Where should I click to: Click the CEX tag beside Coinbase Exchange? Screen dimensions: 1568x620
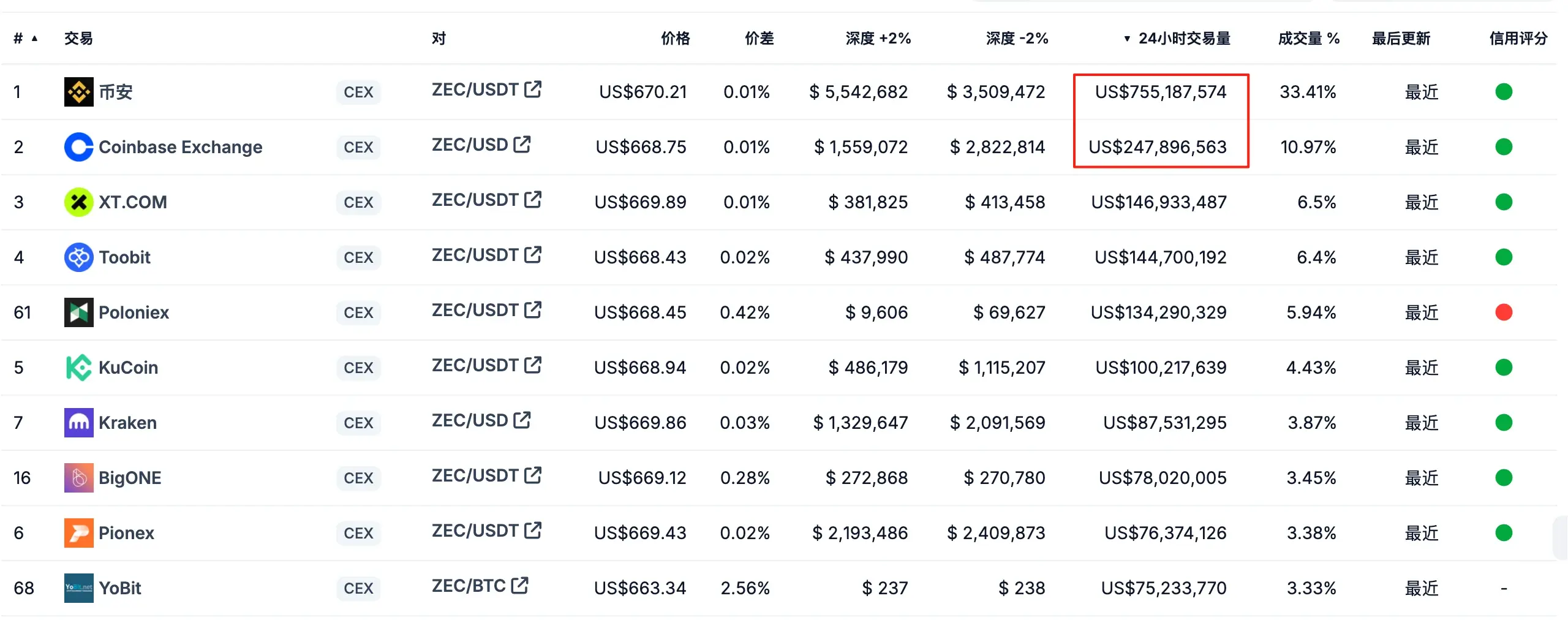(x=358, y=147)
